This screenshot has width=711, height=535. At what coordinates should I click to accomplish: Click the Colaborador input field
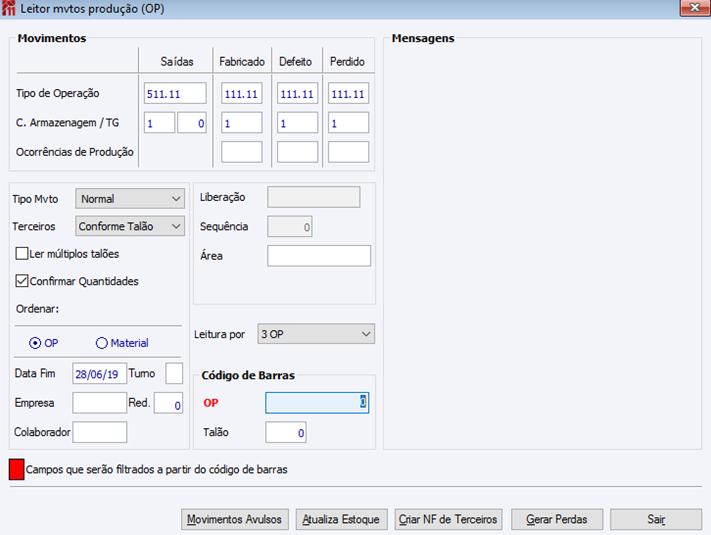[100, 432]
